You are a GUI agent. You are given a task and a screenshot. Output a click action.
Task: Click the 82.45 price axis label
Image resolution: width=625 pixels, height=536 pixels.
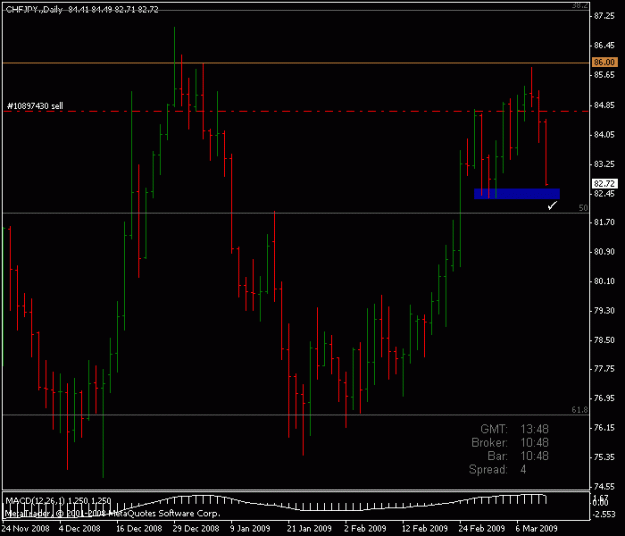604,194
